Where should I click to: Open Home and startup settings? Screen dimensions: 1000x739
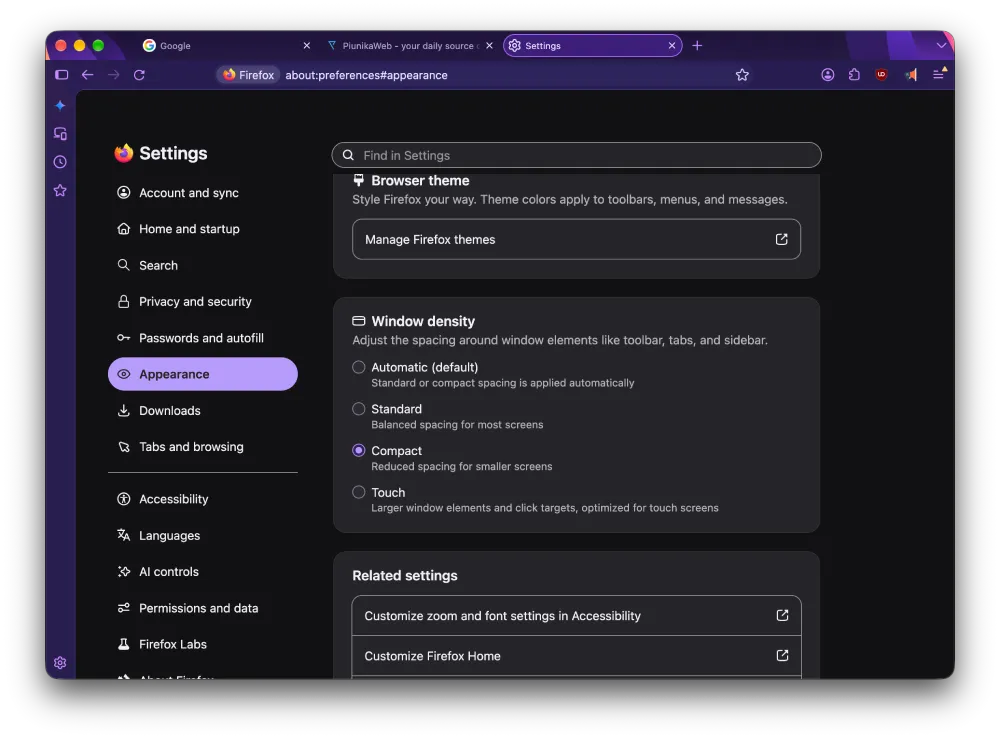(203, 229)
